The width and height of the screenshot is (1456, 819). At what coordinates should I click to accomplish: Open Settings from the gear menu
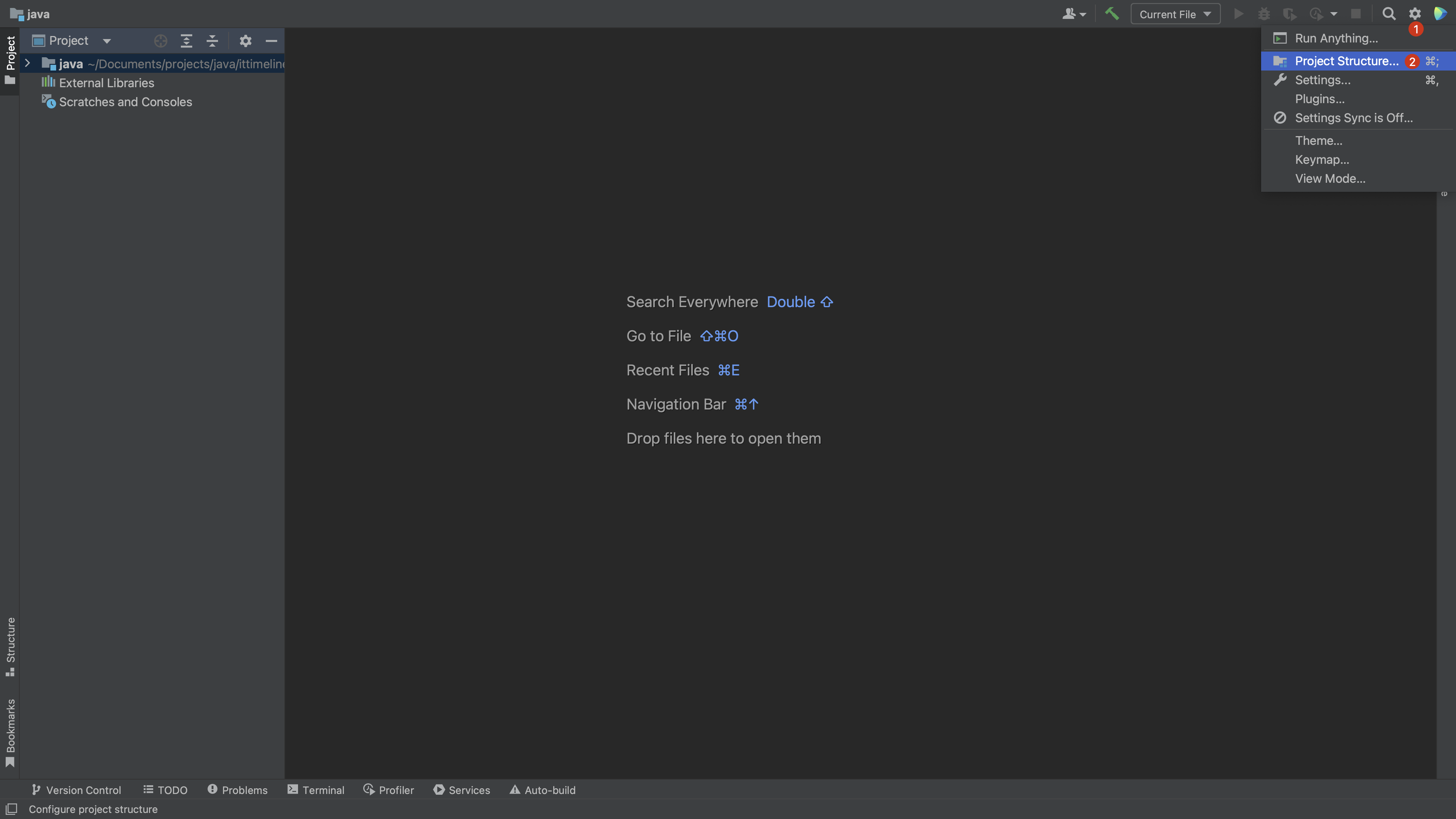(1358, 80)
